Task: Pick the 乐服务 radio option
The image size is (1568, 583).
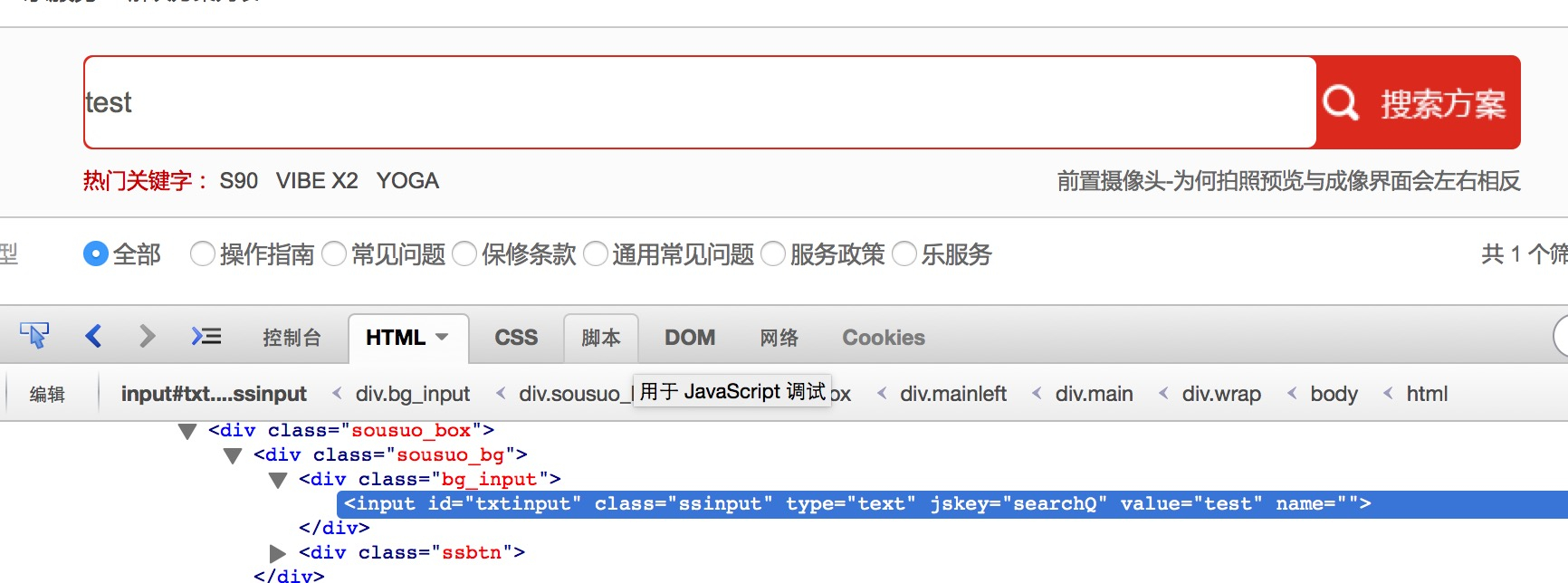Action: pos(904,254)
